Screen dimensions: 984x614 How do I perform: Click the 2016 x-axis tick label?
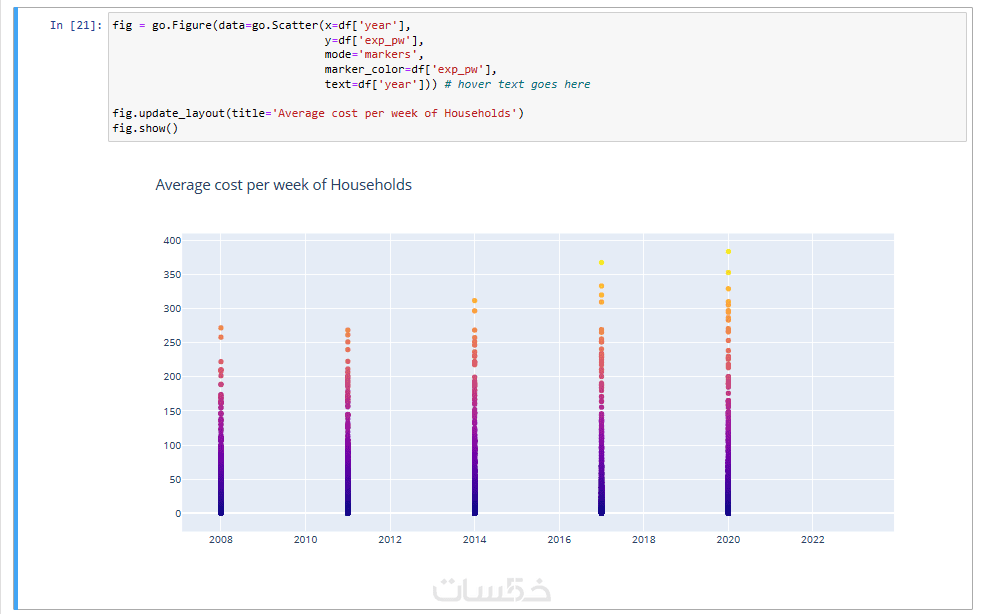559,540
